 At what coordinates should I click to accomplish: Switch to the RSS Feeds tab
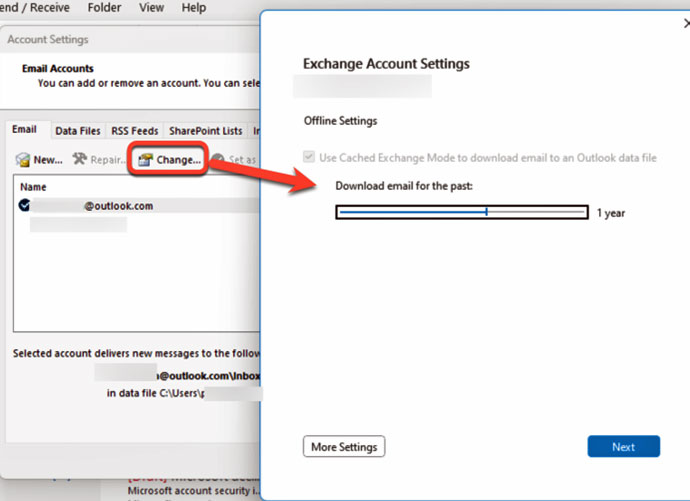point(134,131)
